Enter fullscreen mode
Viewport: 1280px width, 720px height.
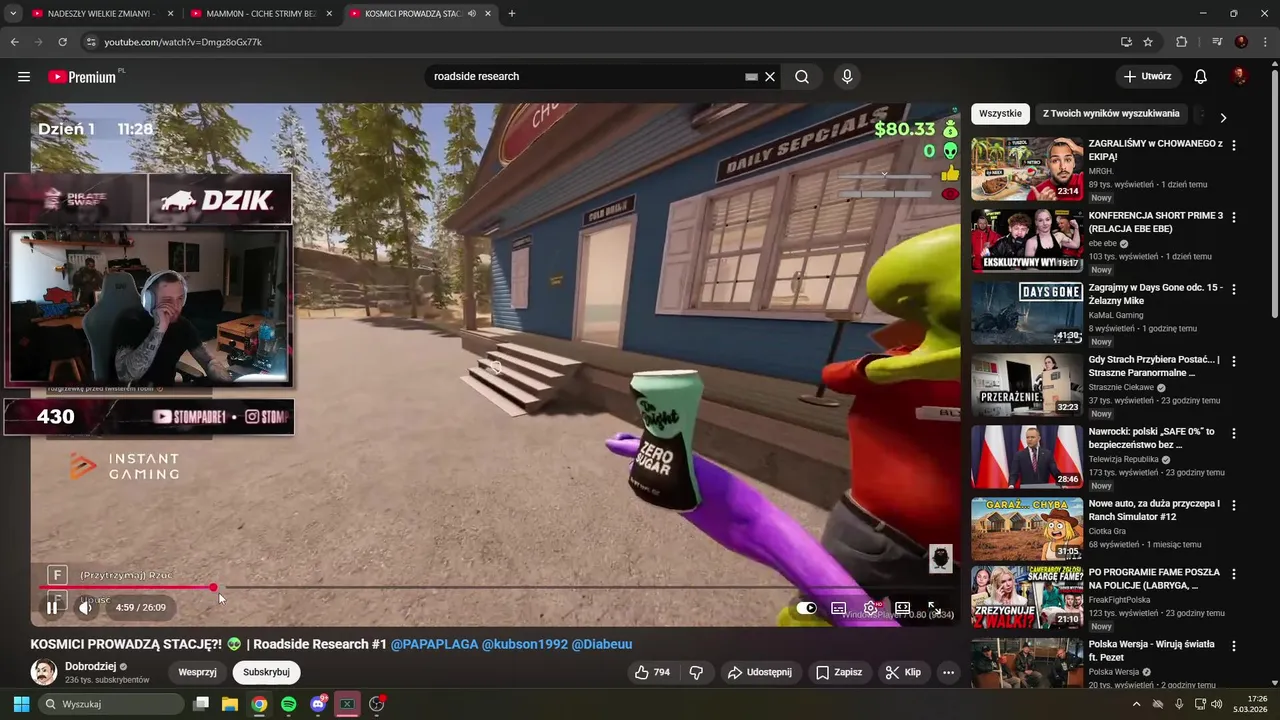coord(934,608)
